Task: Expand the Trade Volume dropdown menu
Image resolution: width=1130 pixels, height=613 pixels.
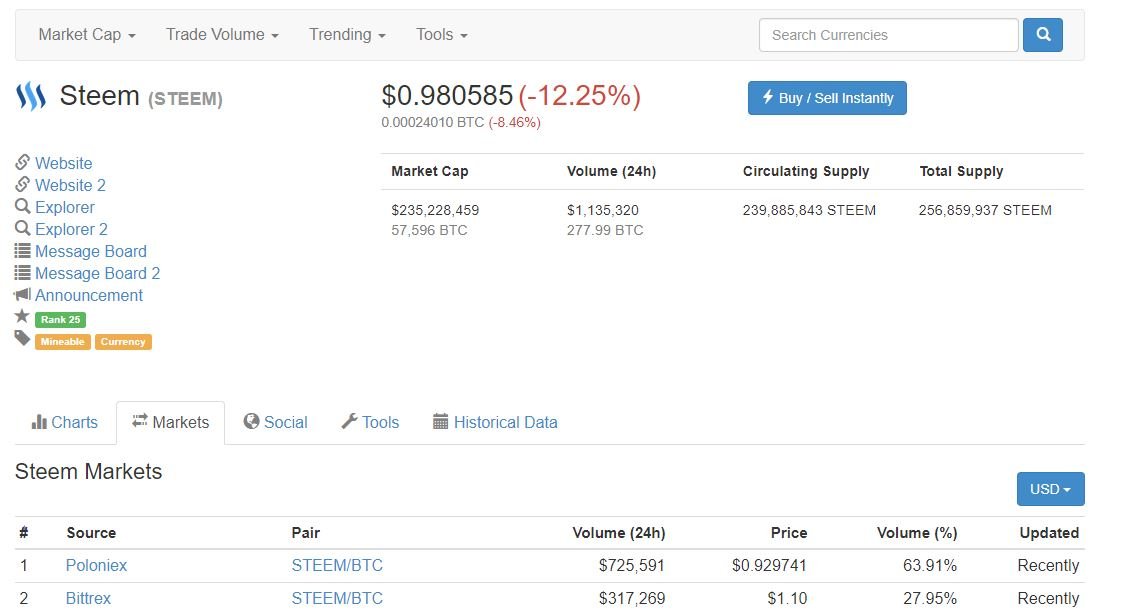Action: click(222, 35)
